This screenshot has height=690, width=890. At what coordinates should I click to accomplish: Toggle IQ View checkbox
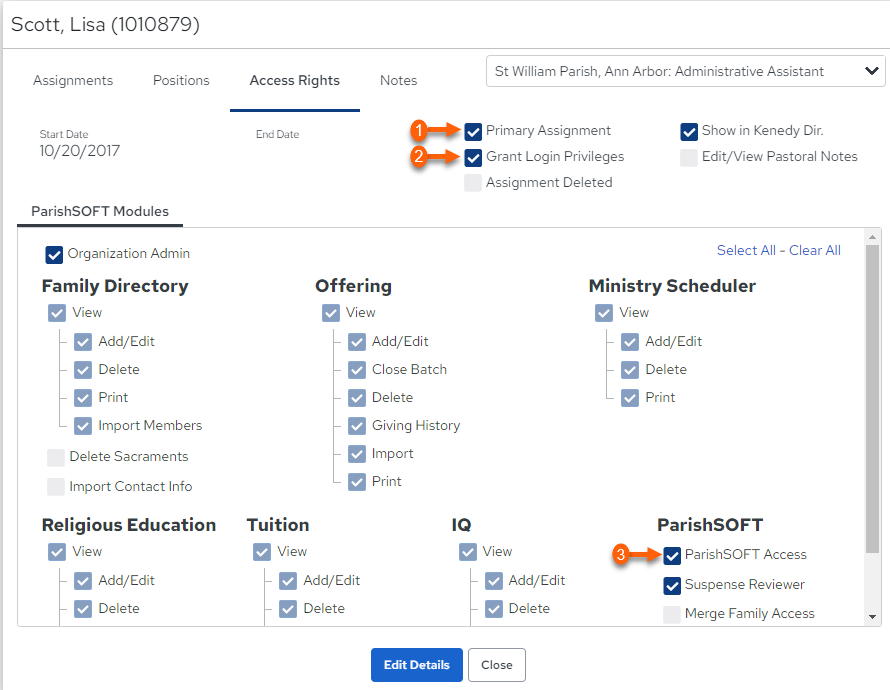coord(467,552)
